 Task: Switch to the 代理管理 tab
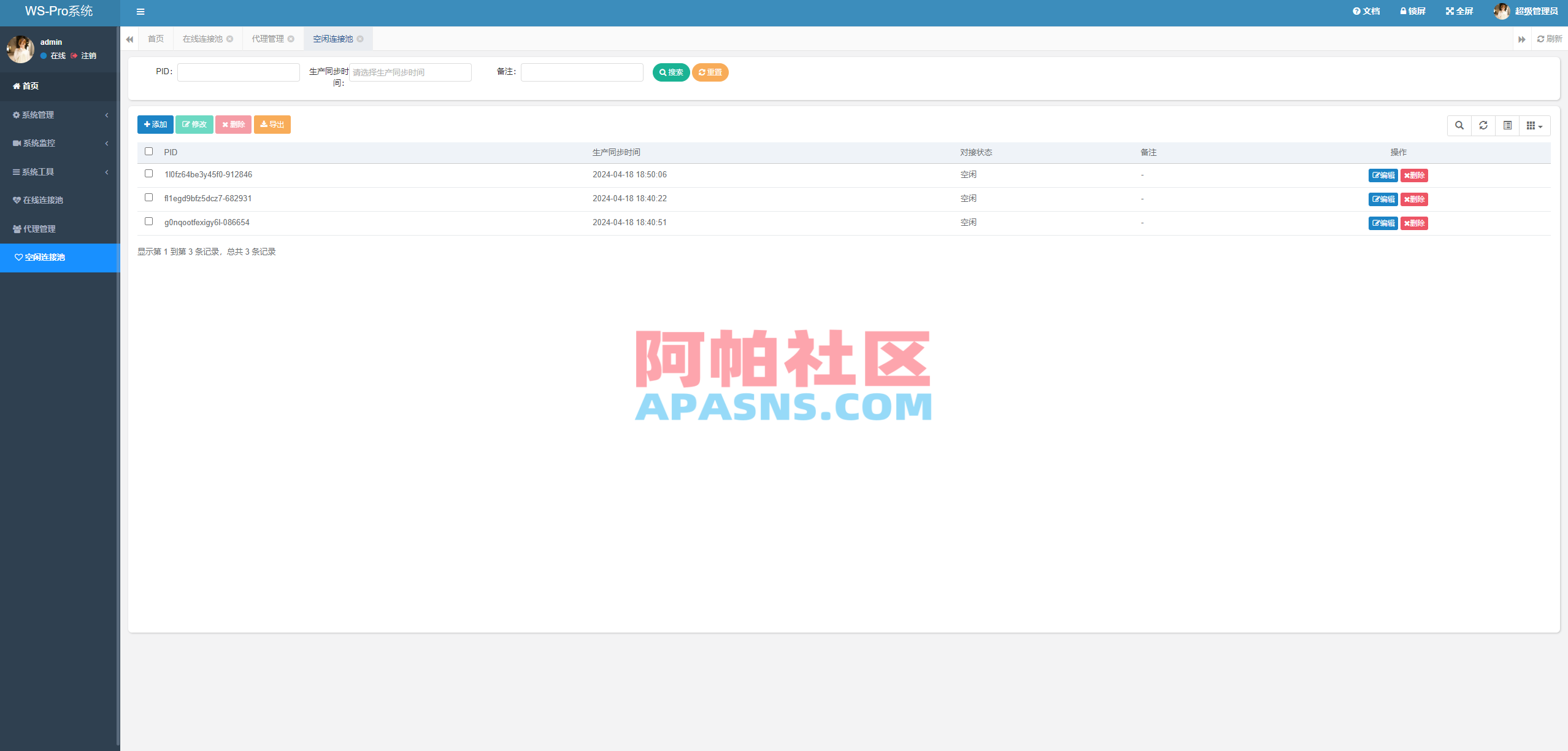point(267,38)
